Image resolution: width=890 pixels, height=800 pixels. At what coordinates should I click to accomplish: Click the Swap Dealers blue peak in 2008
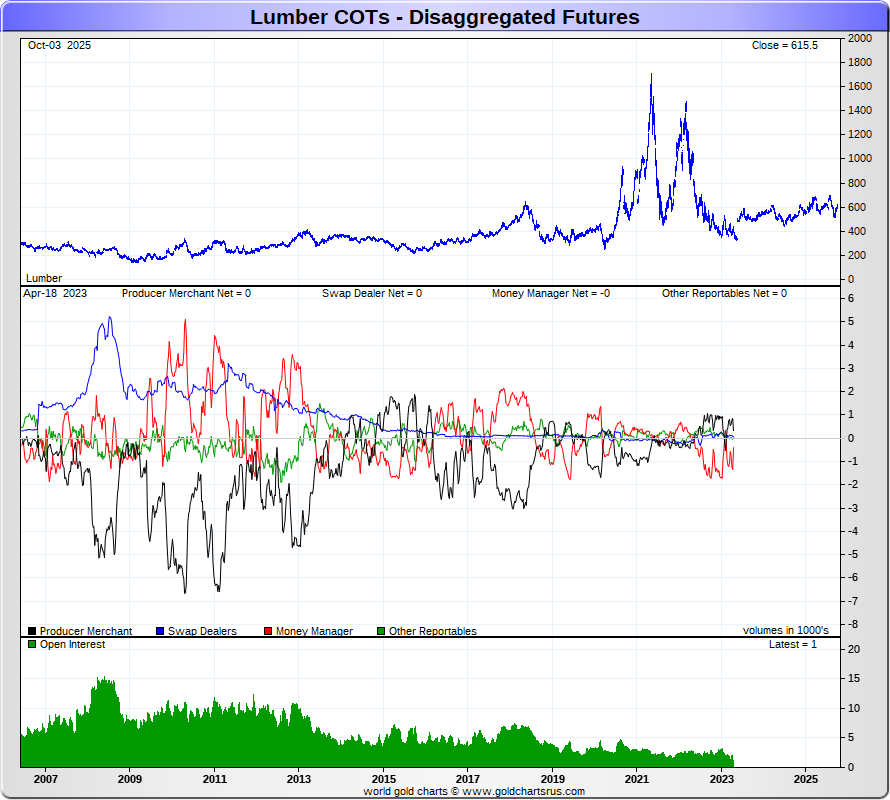[x=110, y=317]
